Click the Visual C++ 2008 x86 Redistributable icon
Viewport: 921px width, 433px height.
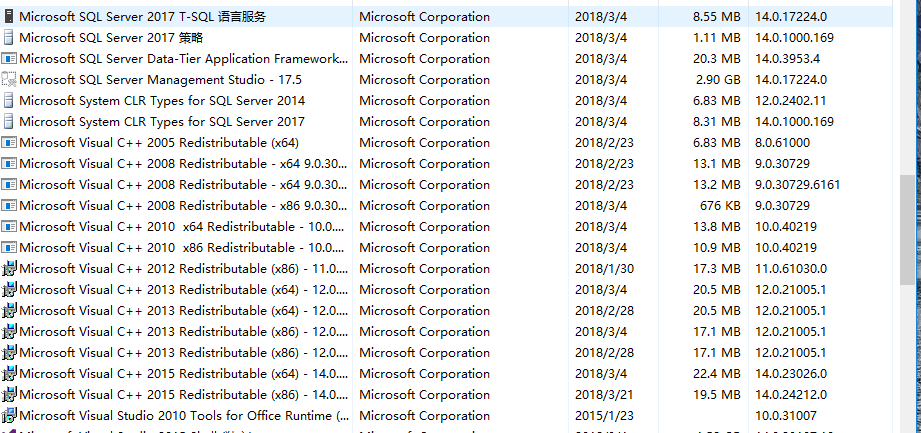(x=9, y=206)
